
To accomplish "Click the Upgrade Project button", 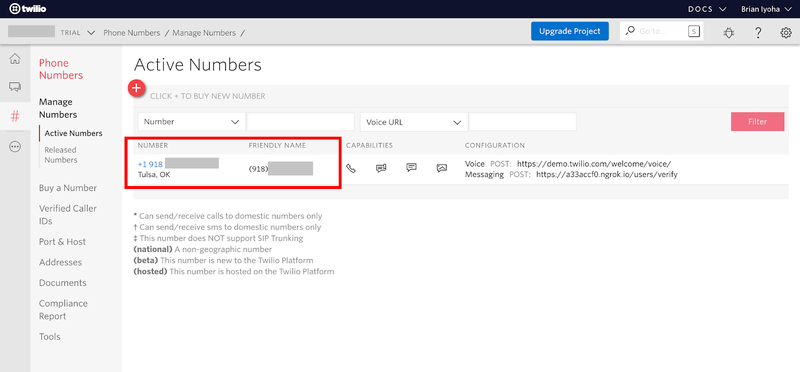I will (x=570, y=31).
